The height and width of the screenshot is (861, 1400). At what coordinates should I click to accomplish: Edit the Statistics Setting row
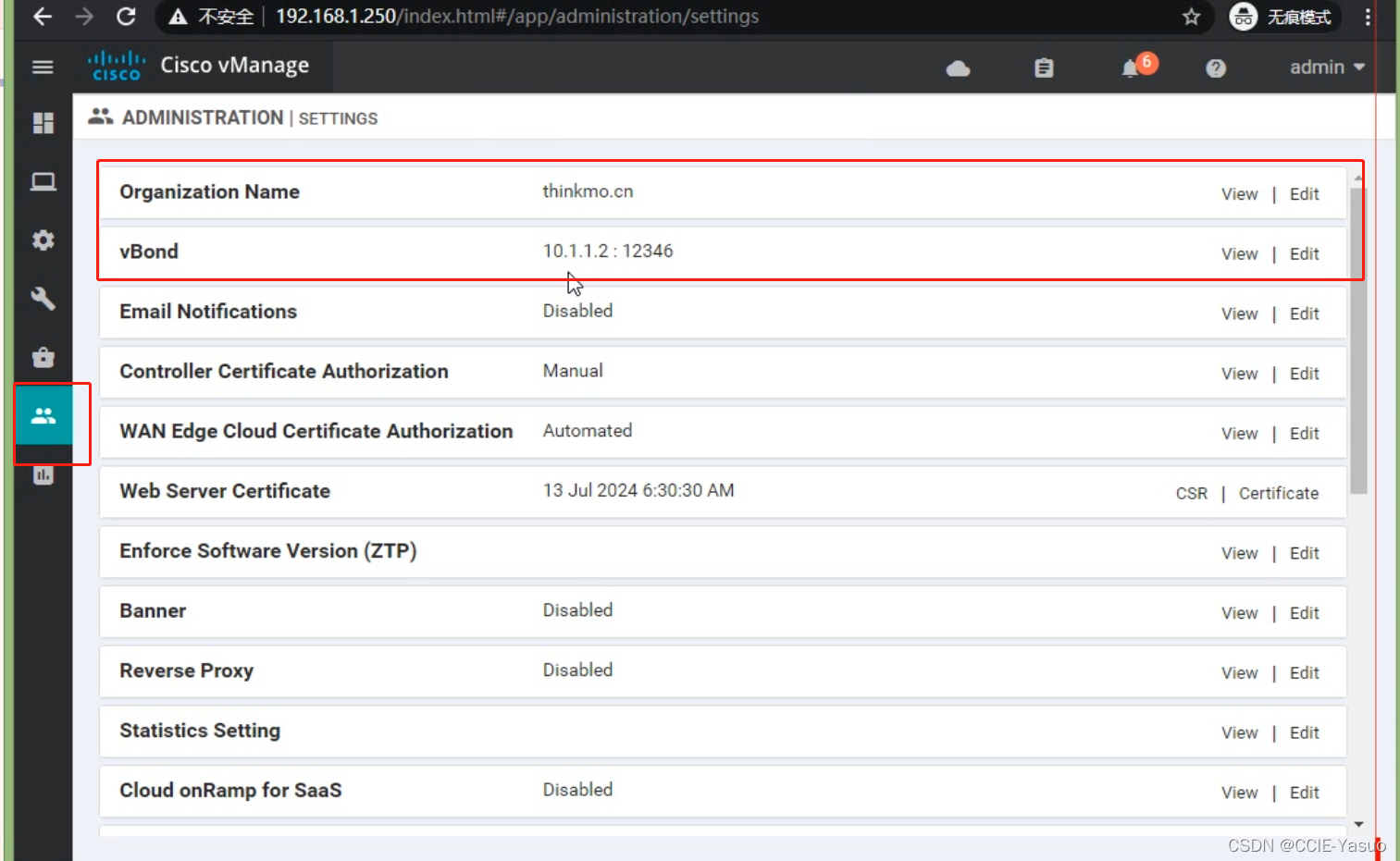(1304, 732)
